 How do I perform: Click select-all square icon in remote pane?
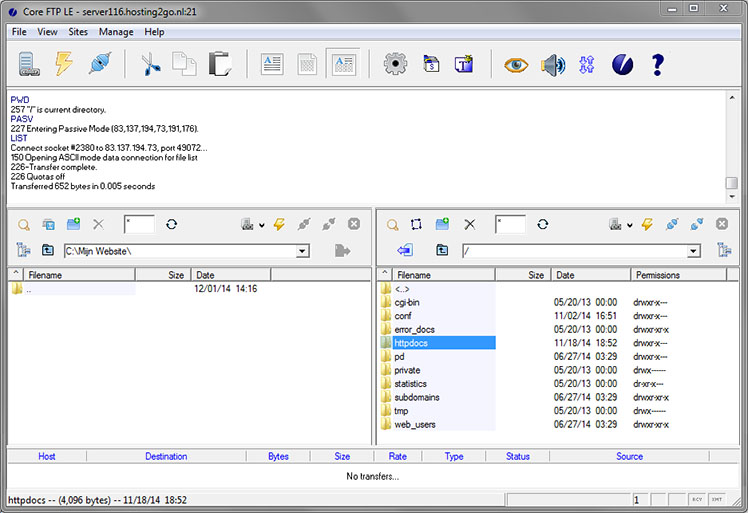pos(416,224)
